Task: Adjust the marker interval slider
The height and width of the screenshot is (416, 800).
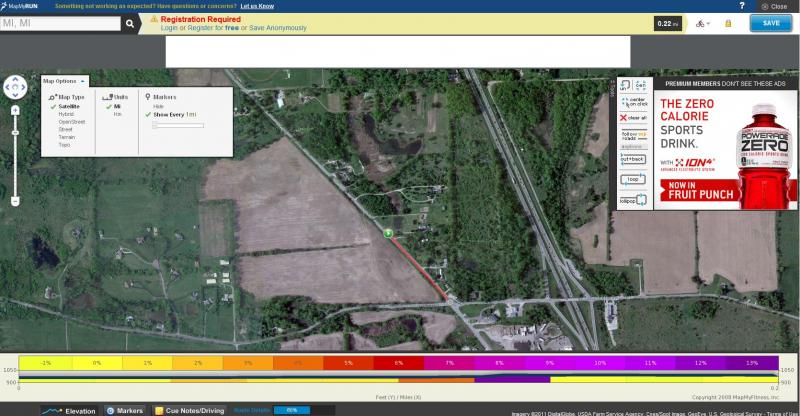Action: point(154,125)
